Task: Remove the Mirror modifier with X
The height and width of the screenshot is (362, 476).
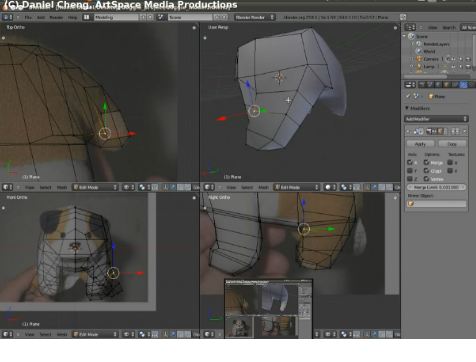Action: (465, 131)
